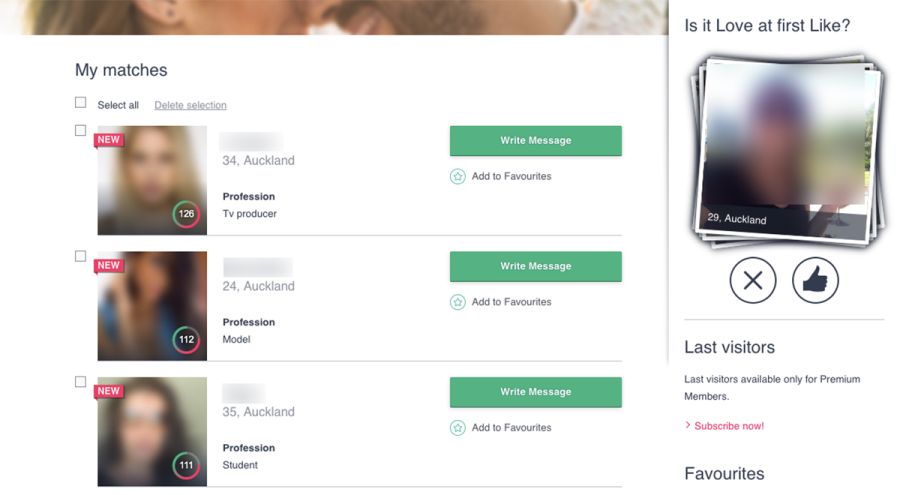Toggle the Select all checkbox
900x495 pixels.
(x=81, y=102)
